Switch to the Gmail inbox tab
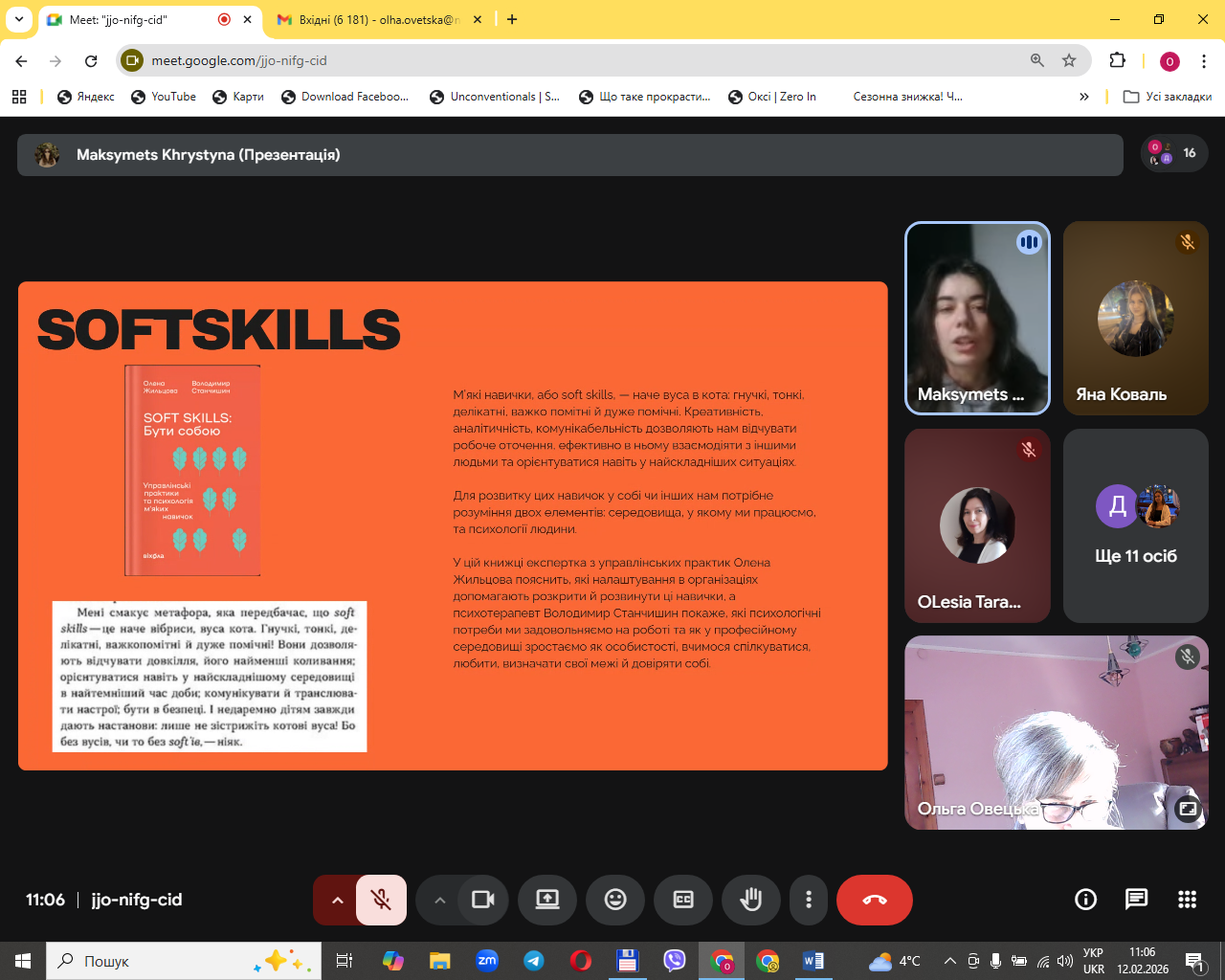 (378, 19)
